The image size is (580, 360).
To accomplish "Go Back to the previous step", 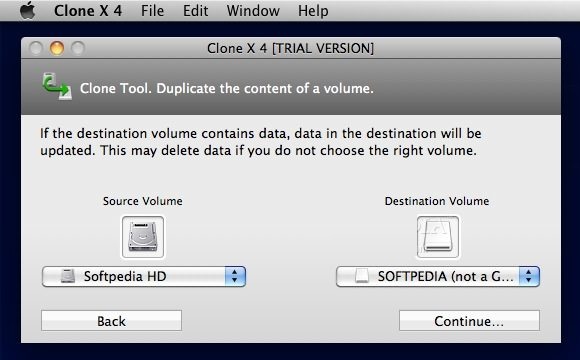I will 111,320.
